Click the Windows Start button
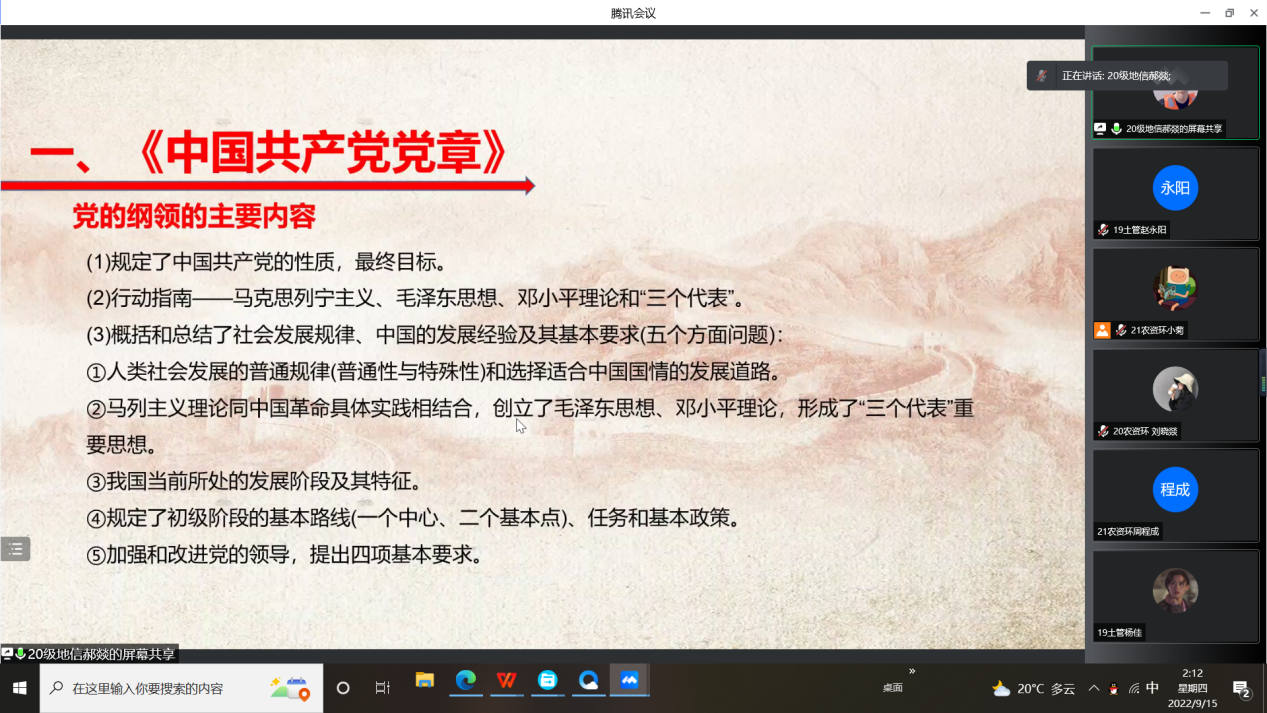1267x713 pixels. [19, 688]
